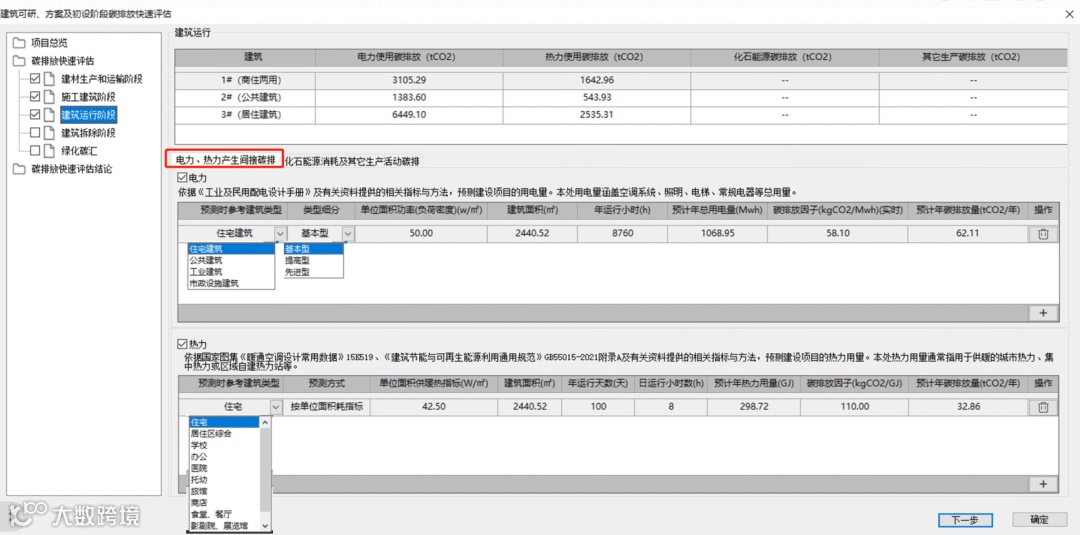Open 碳排放快速评估结论 tree node
The image size is (1080, 535).
point(72,169)
